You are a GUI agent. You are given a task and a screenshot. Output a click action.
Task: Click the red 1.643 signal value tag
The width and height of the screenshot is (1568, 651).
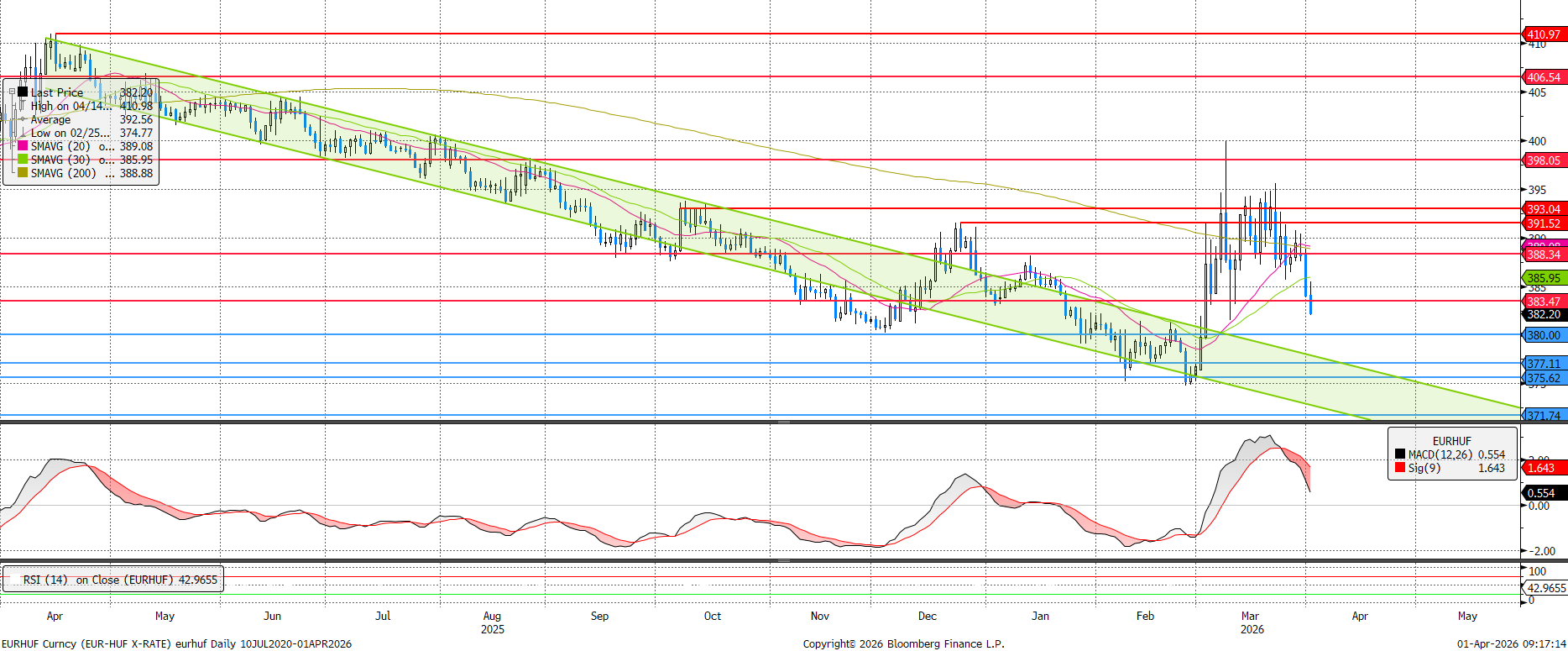click(1540, 468)
